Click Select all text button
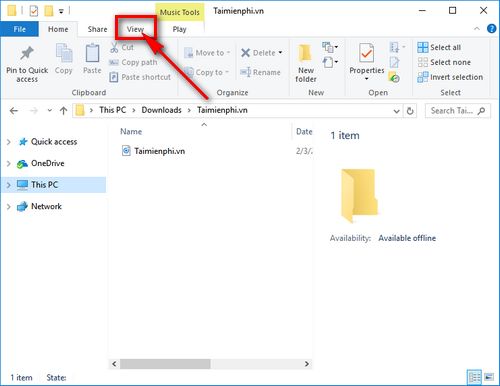The height and width of the screenshot is (386, 500). click(x=445, y=47)
